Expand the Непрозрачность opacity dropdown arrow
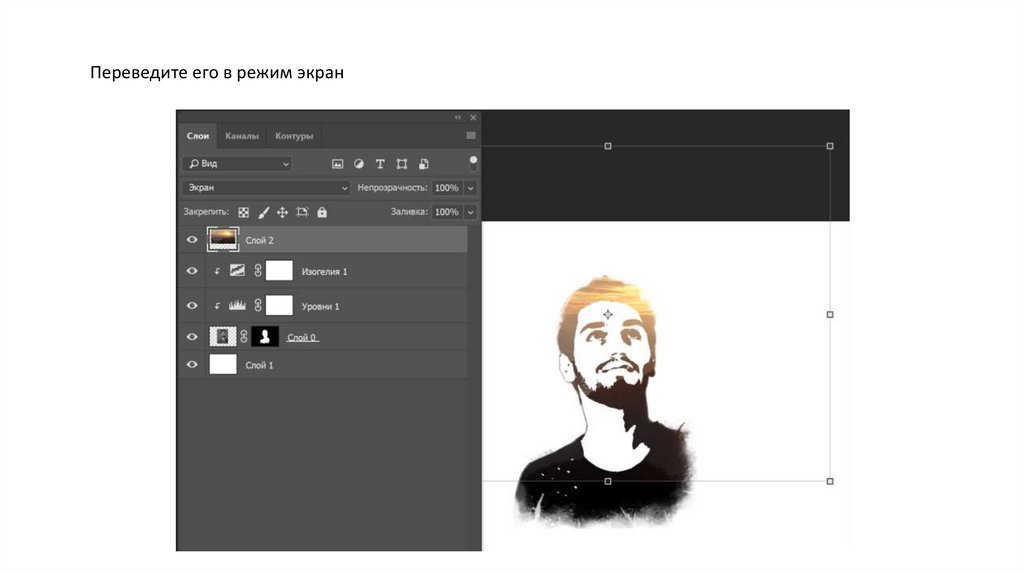Viewport: 1024px width, 574px height. point(471,188)
